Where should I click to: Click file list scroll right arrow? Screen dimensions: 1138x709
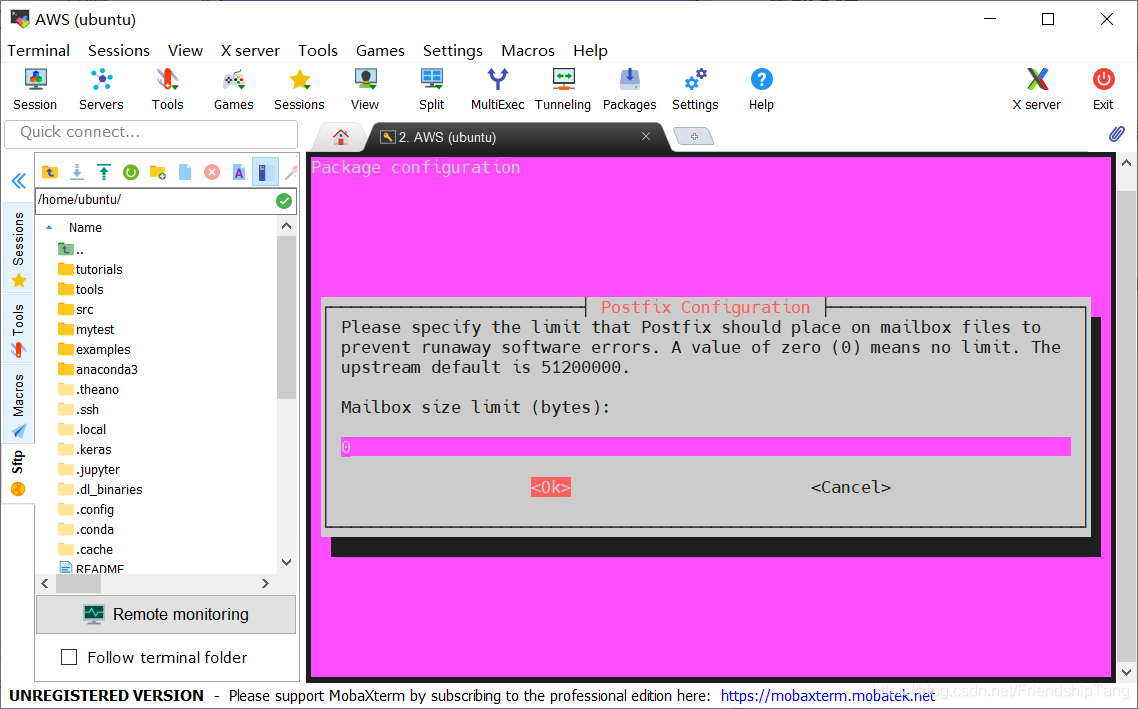point(266,583)
